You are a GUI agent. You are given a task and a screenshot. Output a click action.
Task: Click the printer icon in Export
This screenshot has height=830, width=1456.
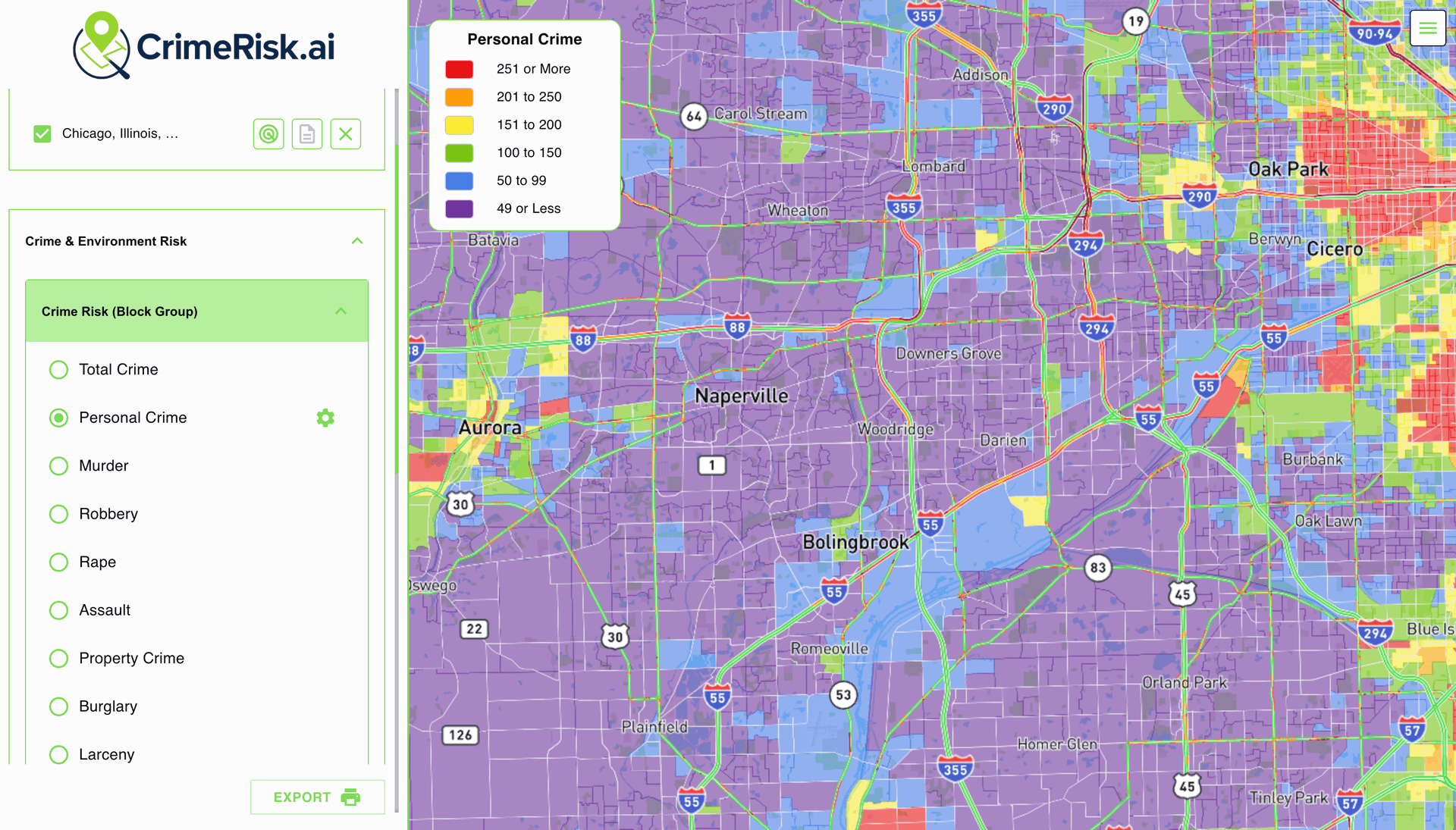tap(350, 797)
